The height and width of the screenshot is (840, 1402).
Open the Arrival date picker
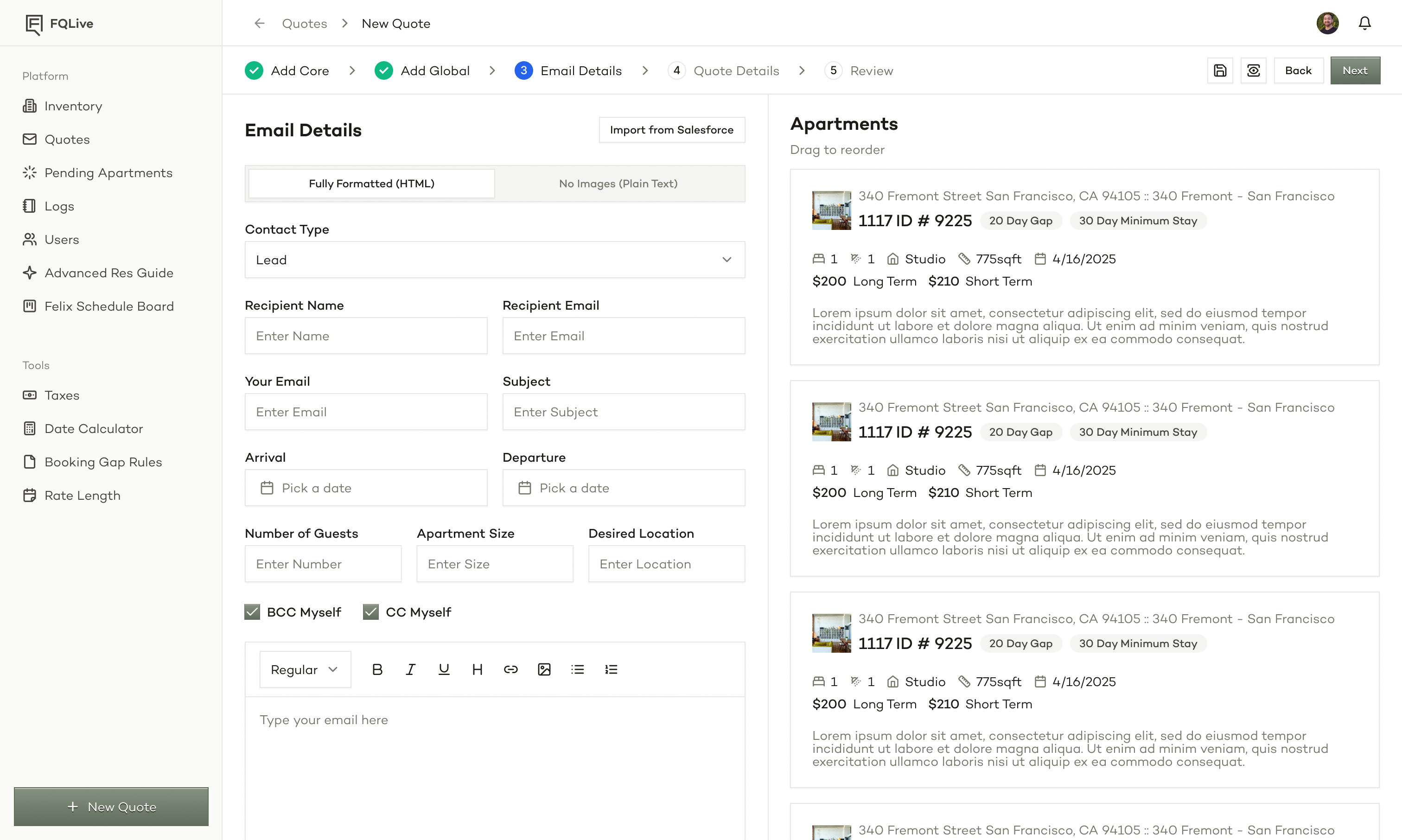[x=366, y=488]
